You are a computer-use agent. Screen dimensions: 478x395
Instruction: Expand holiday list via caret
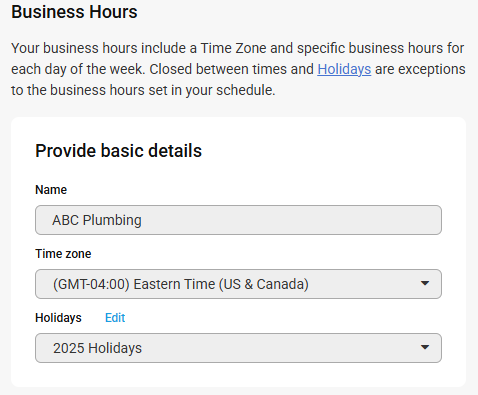click(425, 347)
